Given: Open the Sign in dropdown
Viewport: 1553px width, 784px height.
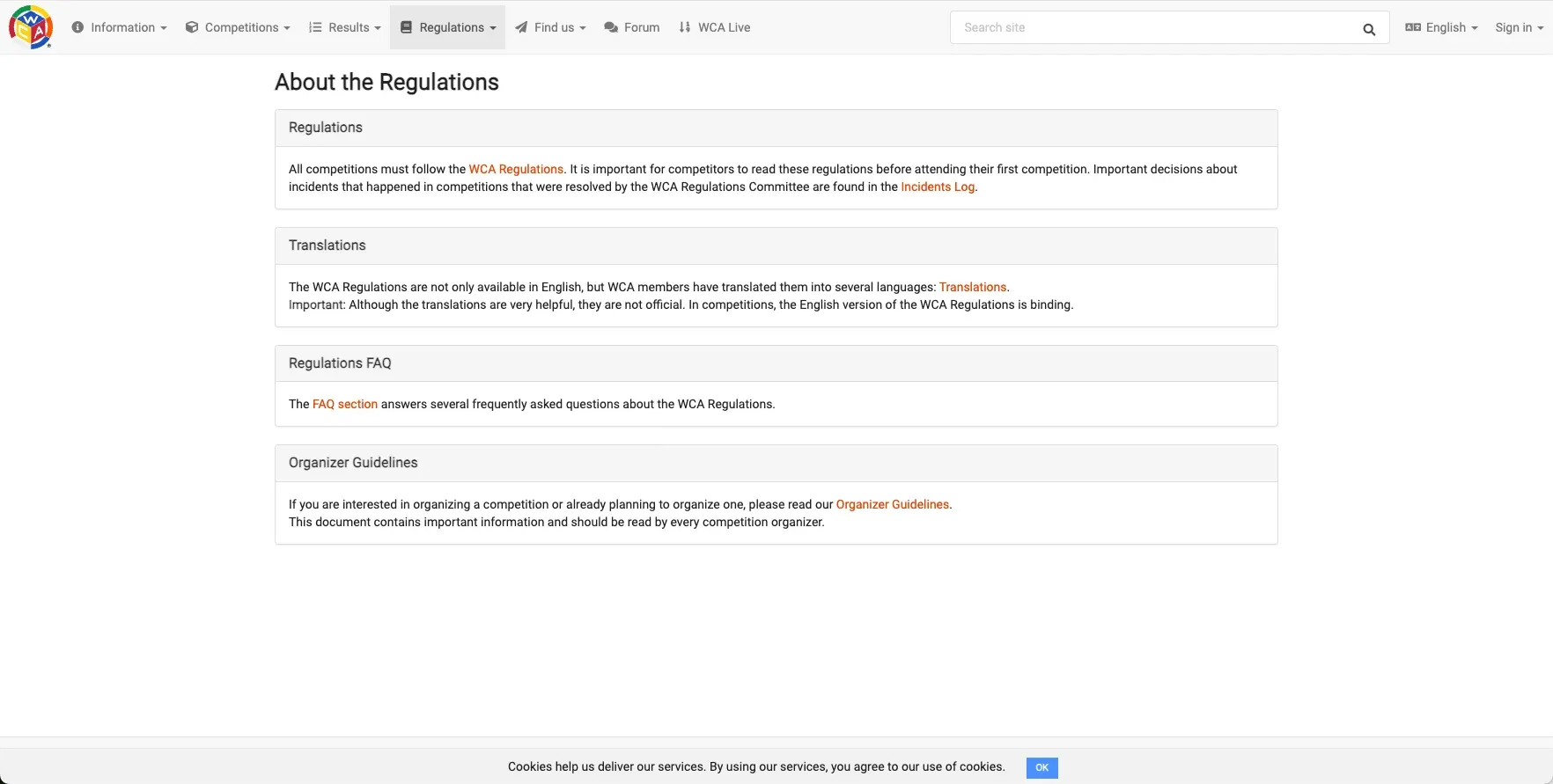Looking at the screenshot, I should click(1519, 27).
